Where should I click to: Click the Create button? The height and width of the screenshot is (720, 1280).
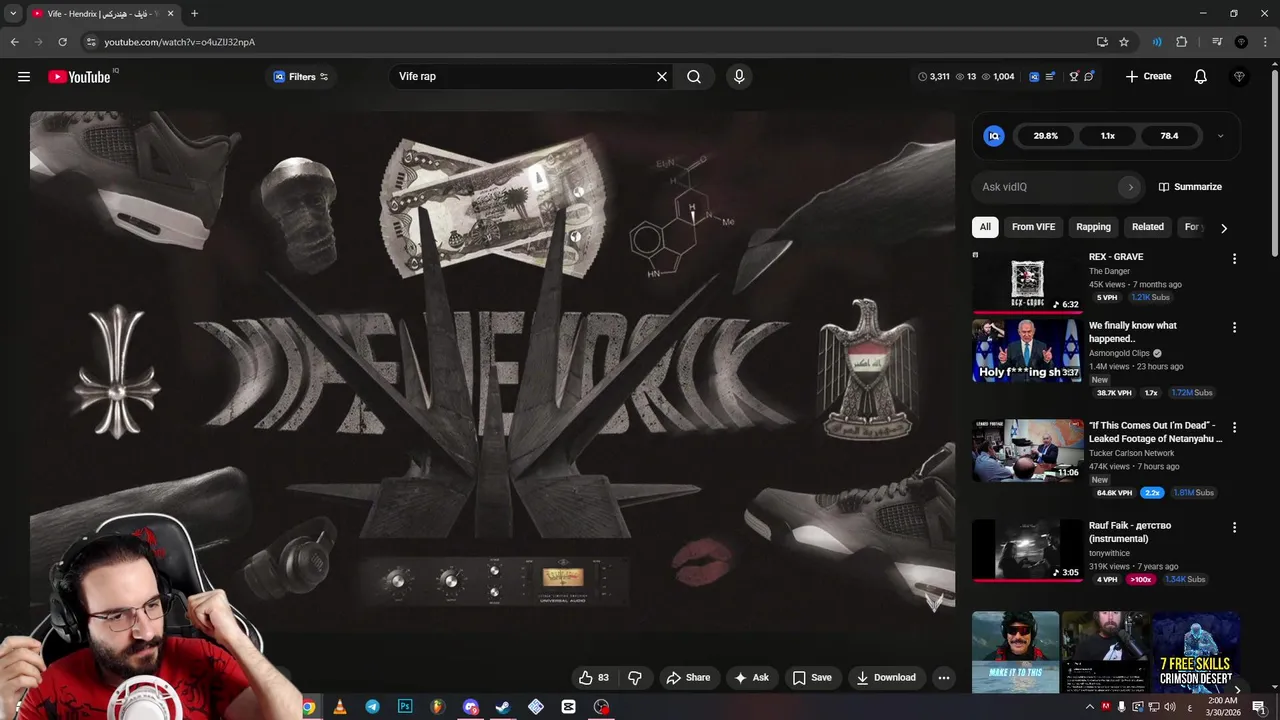[1148, 77]
